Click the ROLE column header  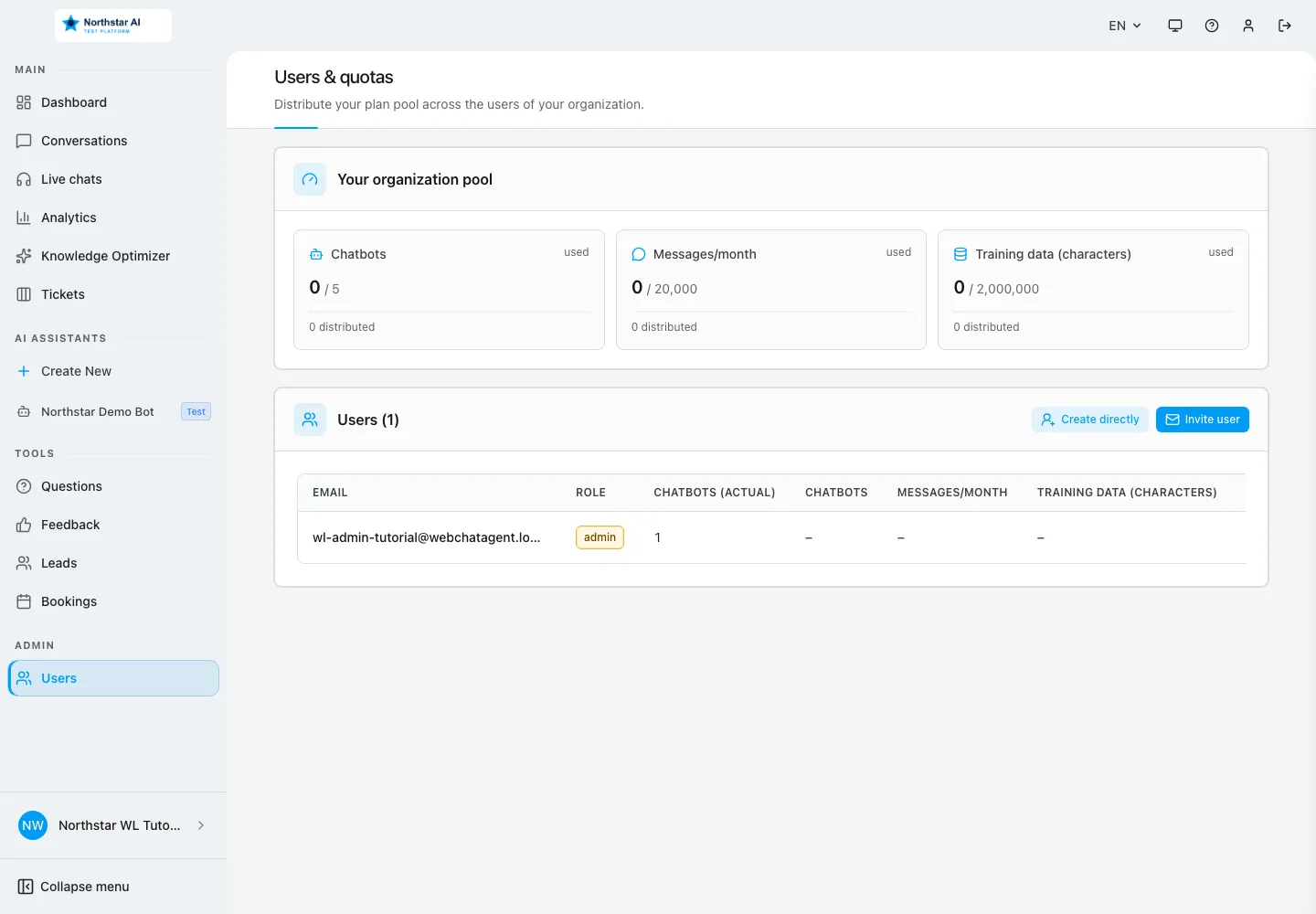click(590, 493)
